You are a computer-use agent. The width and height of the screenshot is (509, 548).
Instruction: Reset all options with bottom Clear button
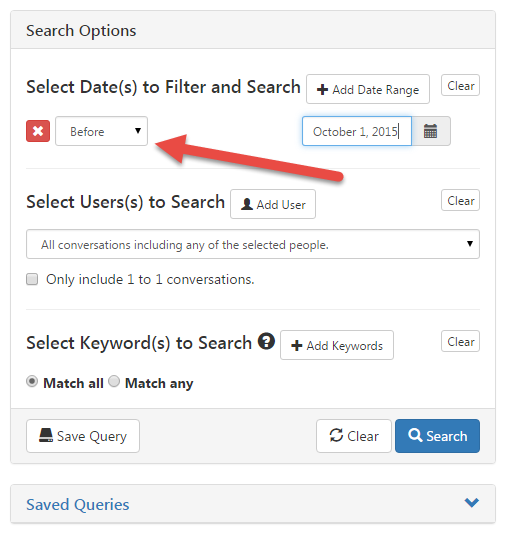coord(354,436)
